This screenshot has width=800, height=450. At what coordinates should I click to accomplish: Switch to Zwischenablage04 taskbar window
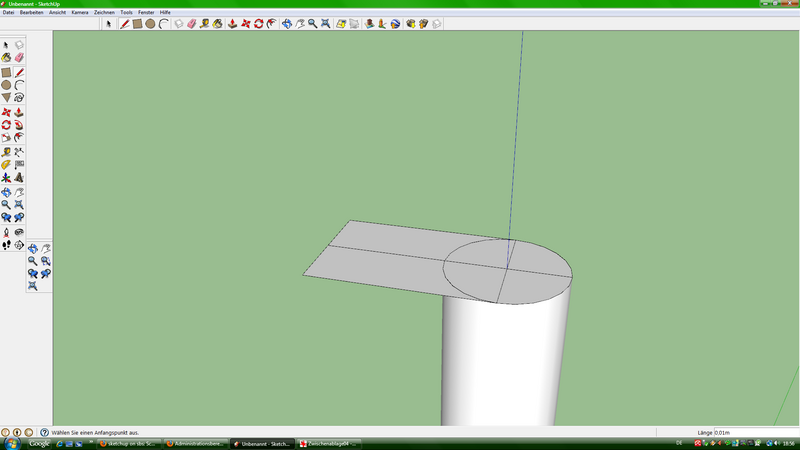(x=330, y=444)
